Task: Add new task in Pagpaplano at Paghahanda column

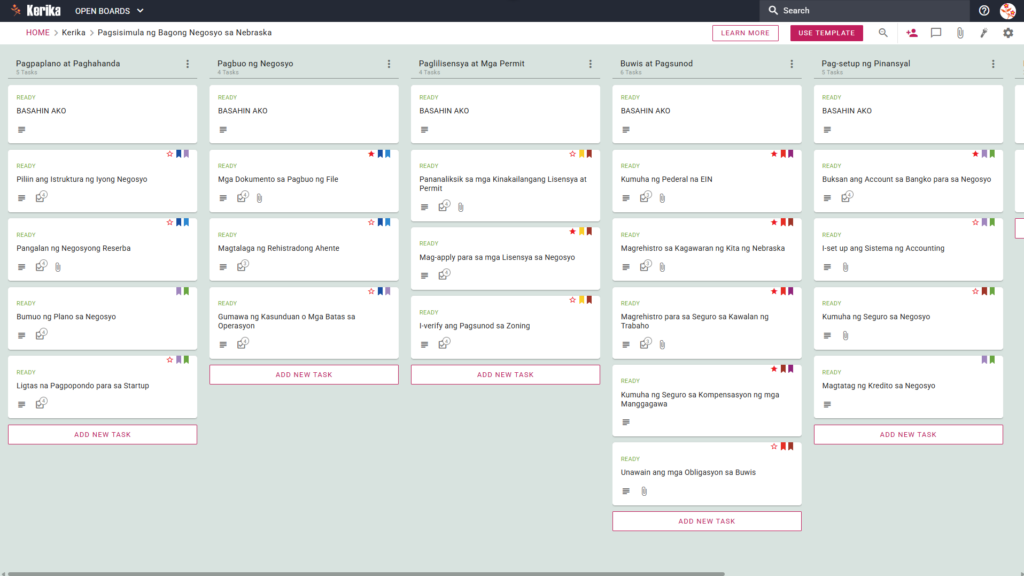Action: pos(103,434)
